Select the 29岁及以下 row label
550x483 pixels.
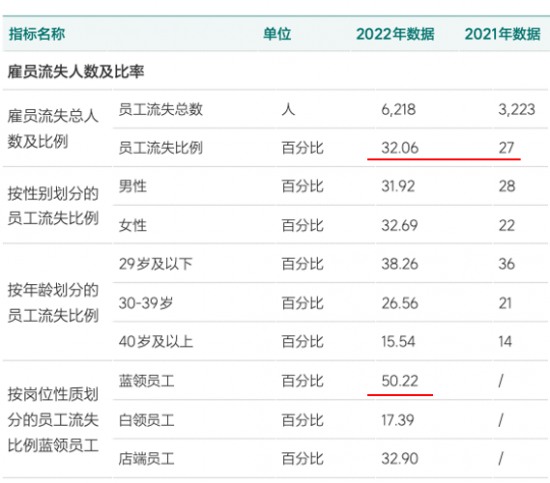click(x=156, y=264)
